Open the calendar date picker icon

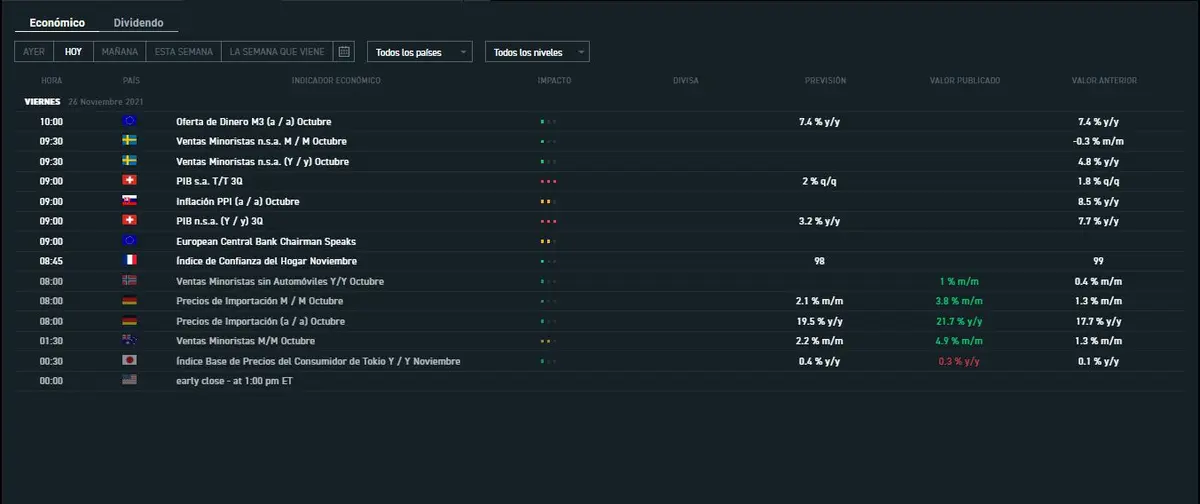(344, 51)
